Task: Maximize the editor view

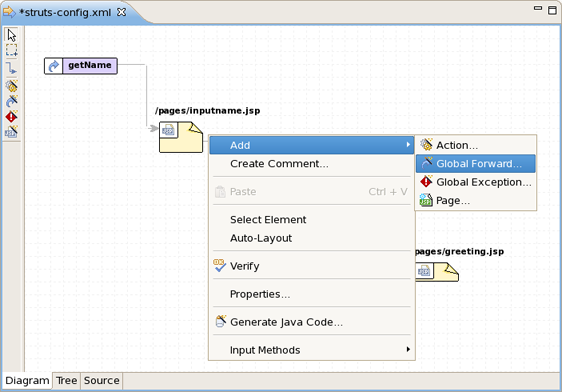Action: [552, 10]
